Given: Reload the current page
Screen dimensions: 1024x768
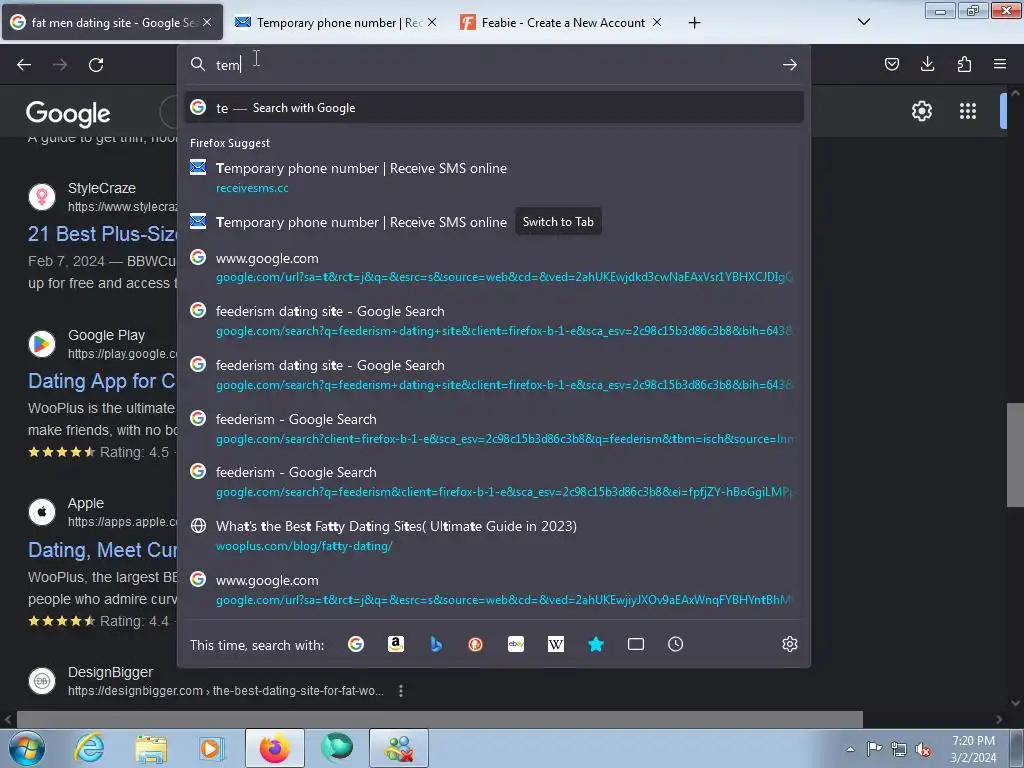Looking at the screenshot, I should pyautogui.click(x=96, y=65).
